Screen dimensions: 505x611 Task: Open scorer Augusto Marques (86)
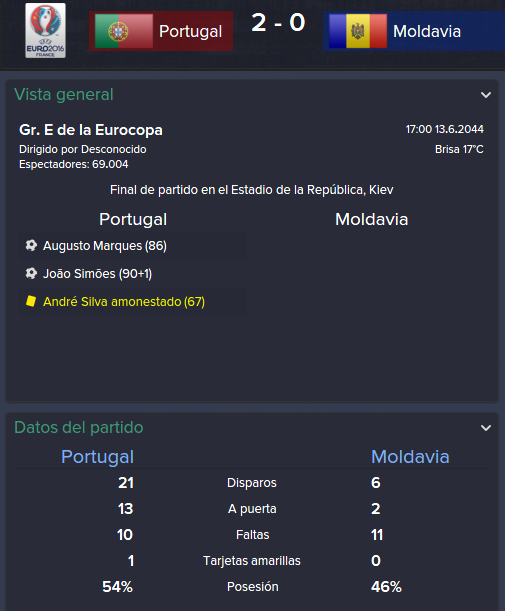[x=105, y=246]
